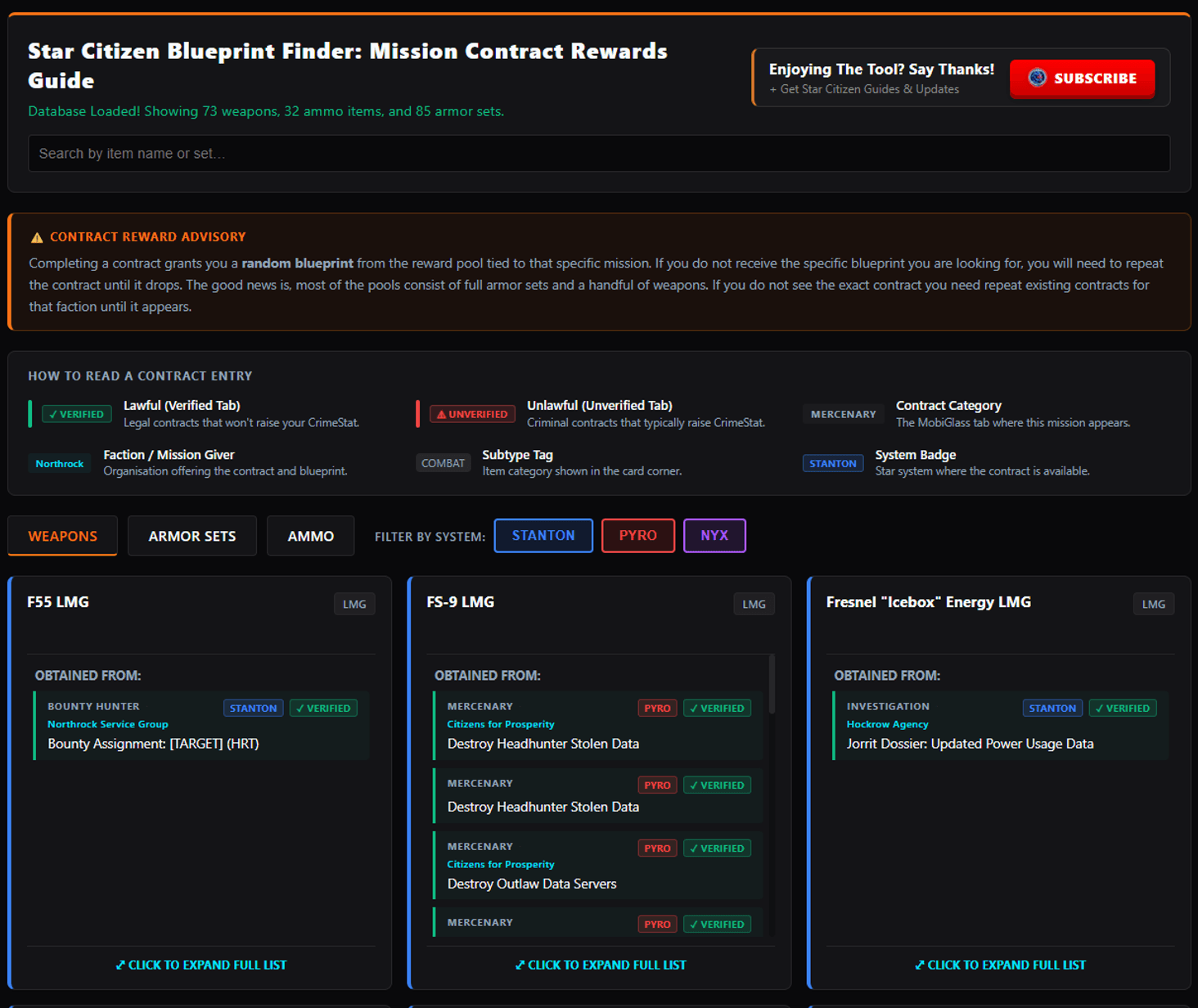The image size is (1198, 1008).
Task: Click the LMG tag on F55 LMG card
Action: point(354,605)
